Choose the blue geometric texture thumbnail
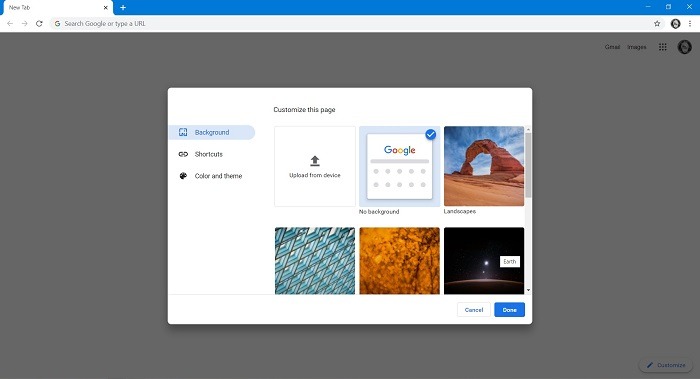 pyautogui.click(x=315, y=261)
